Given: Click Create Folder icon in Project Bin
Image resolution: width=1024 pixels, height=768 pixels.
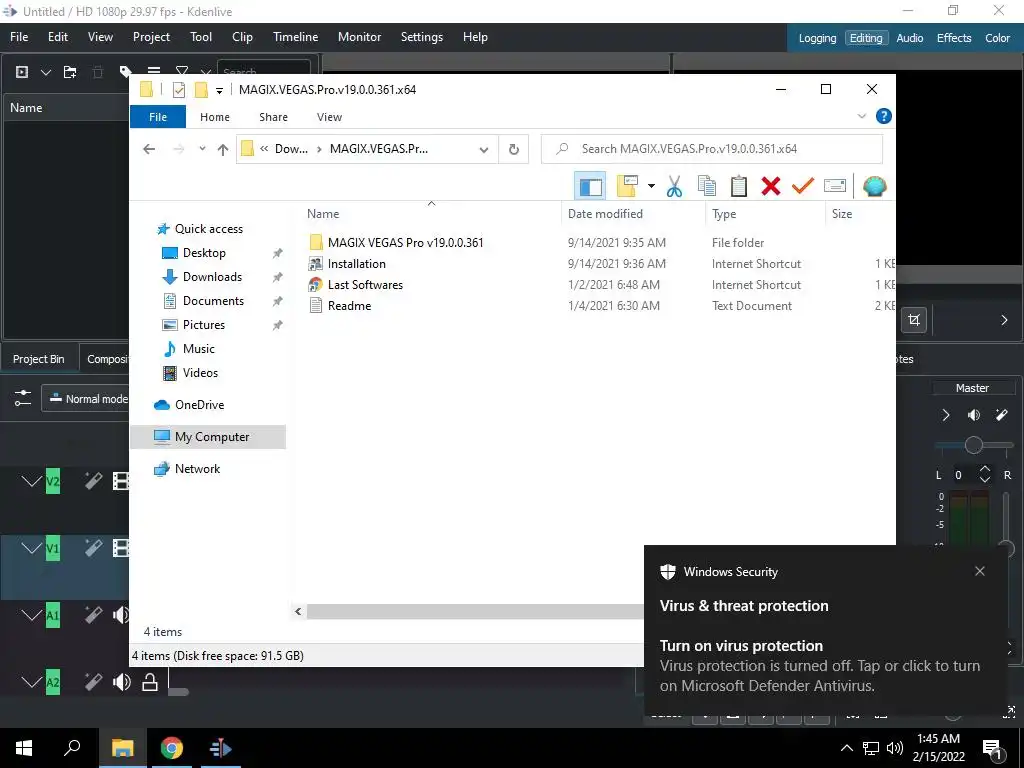Looking at the screenshot, I should click(70, 72).
